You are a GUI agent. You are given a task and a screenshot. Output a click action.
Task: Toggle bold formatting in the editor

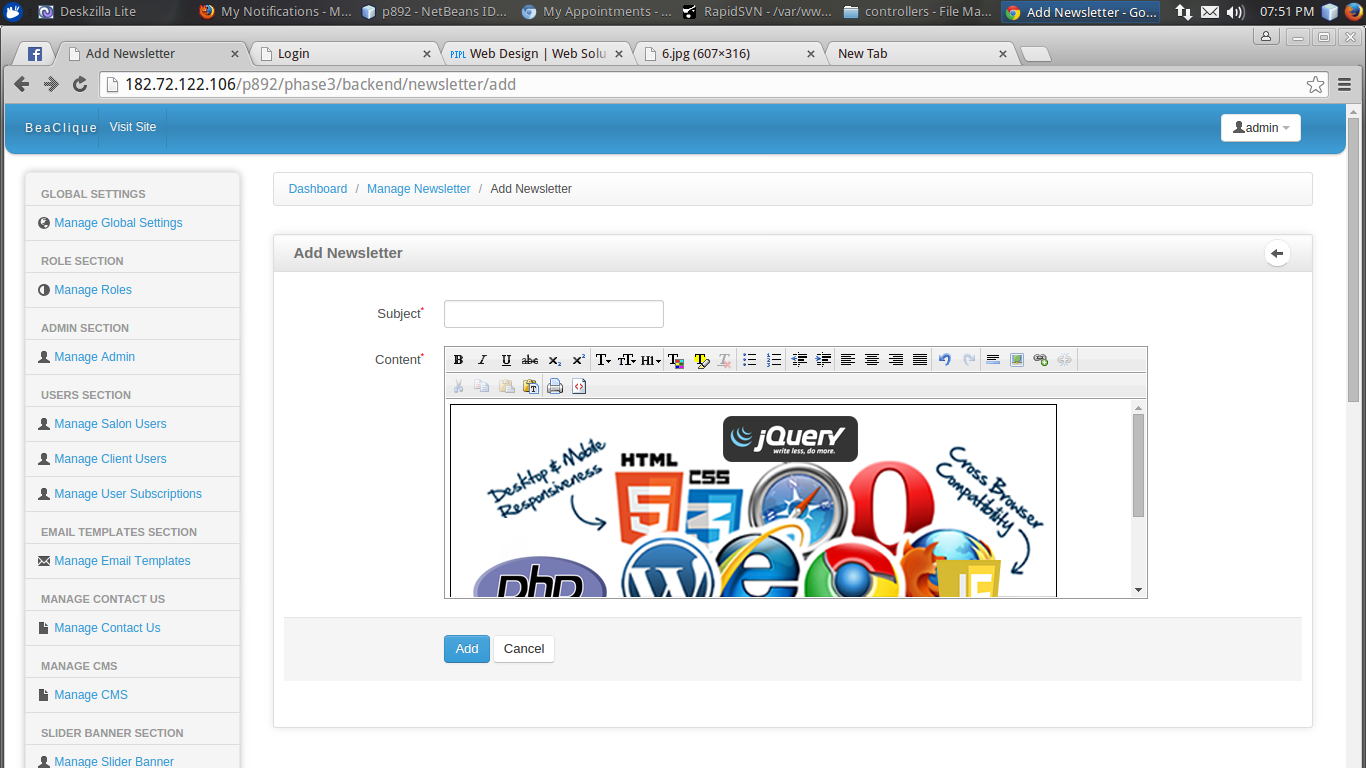pyautogui.click(x=459, y=360)
